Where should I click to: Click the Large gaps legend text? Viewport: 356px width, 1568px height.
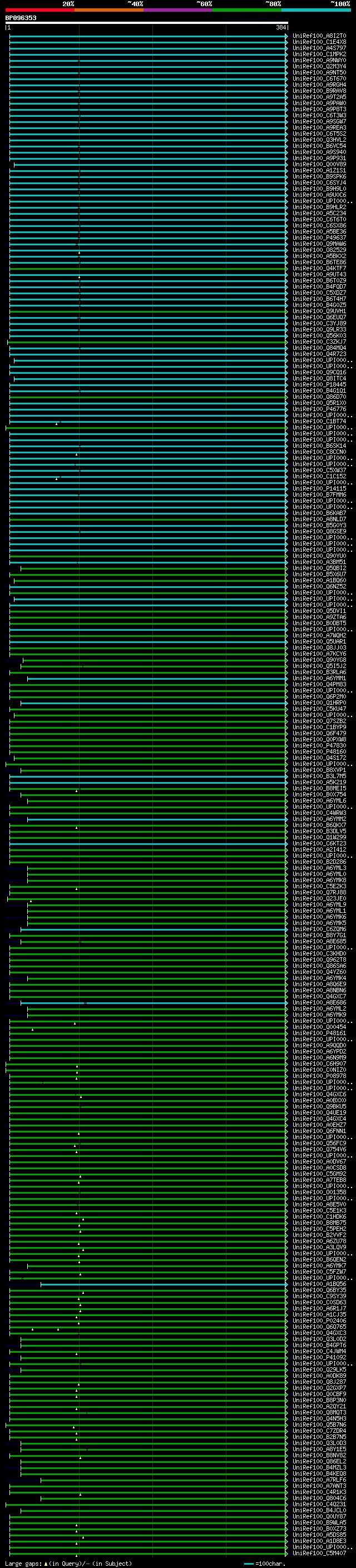click(23, 1563)
